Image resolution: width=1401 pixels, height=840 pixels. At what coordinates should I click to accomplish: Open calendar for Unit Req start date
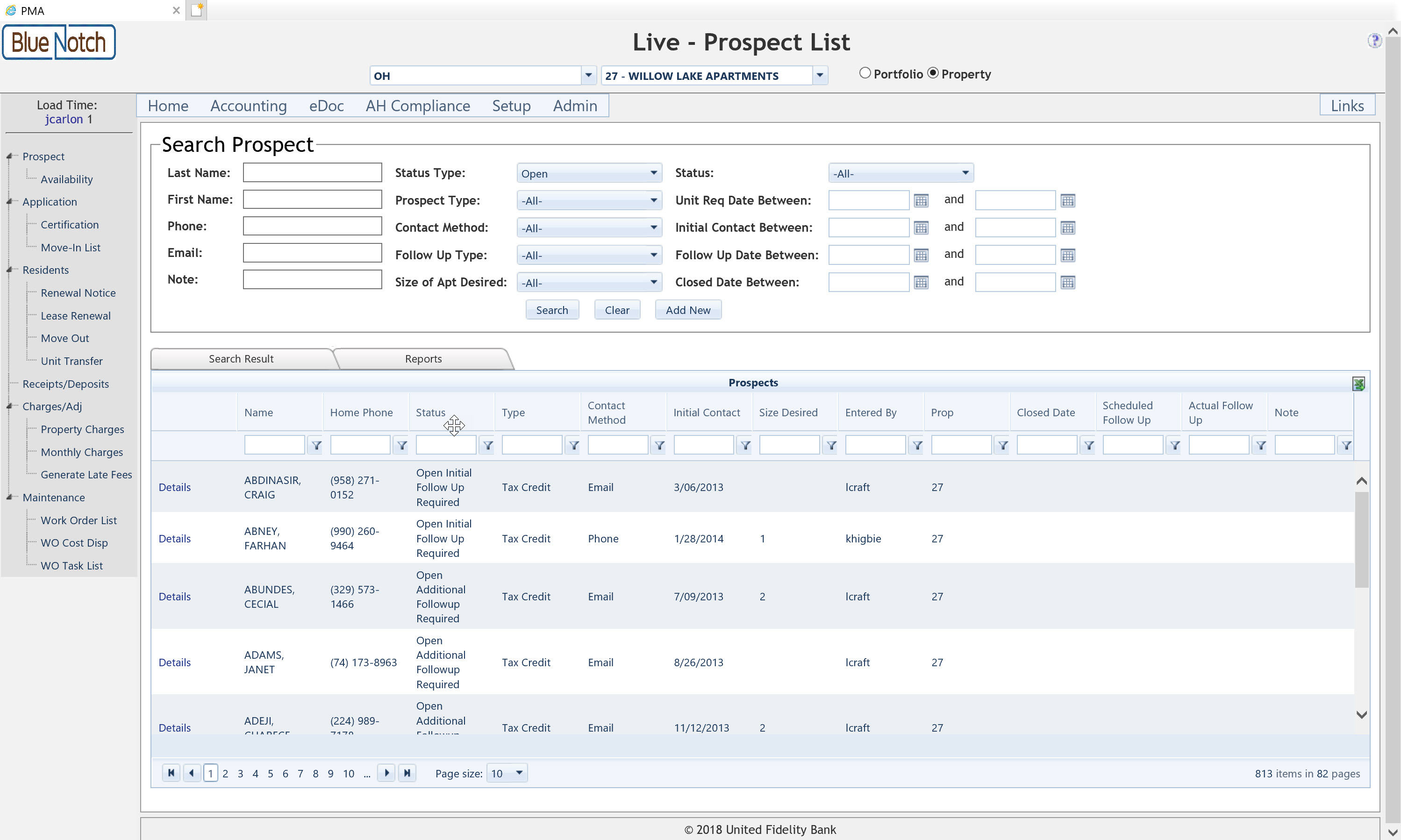[x=921, y=200]
